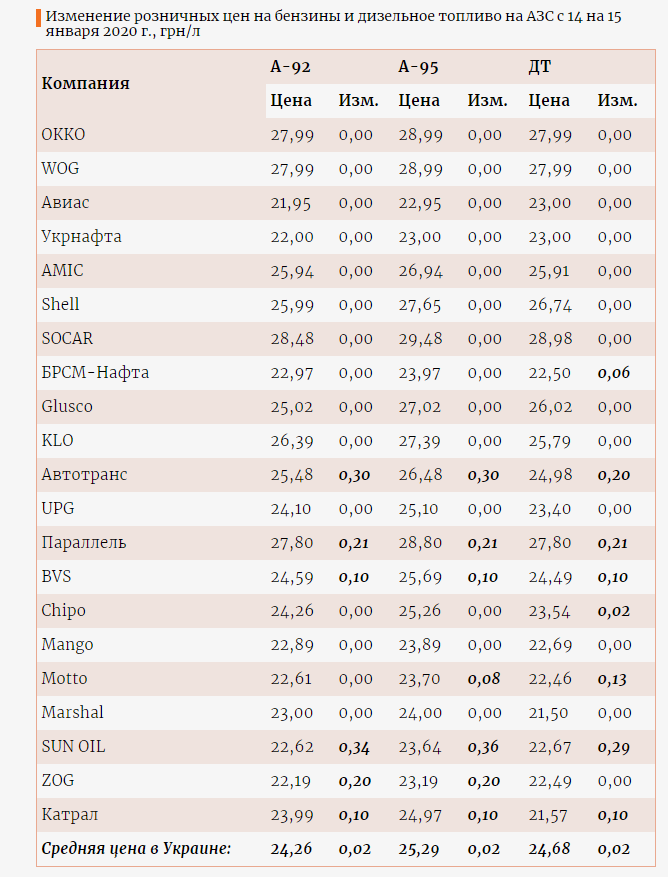
Task: Click the Shell company name
Action: click(x=60, y=304)
